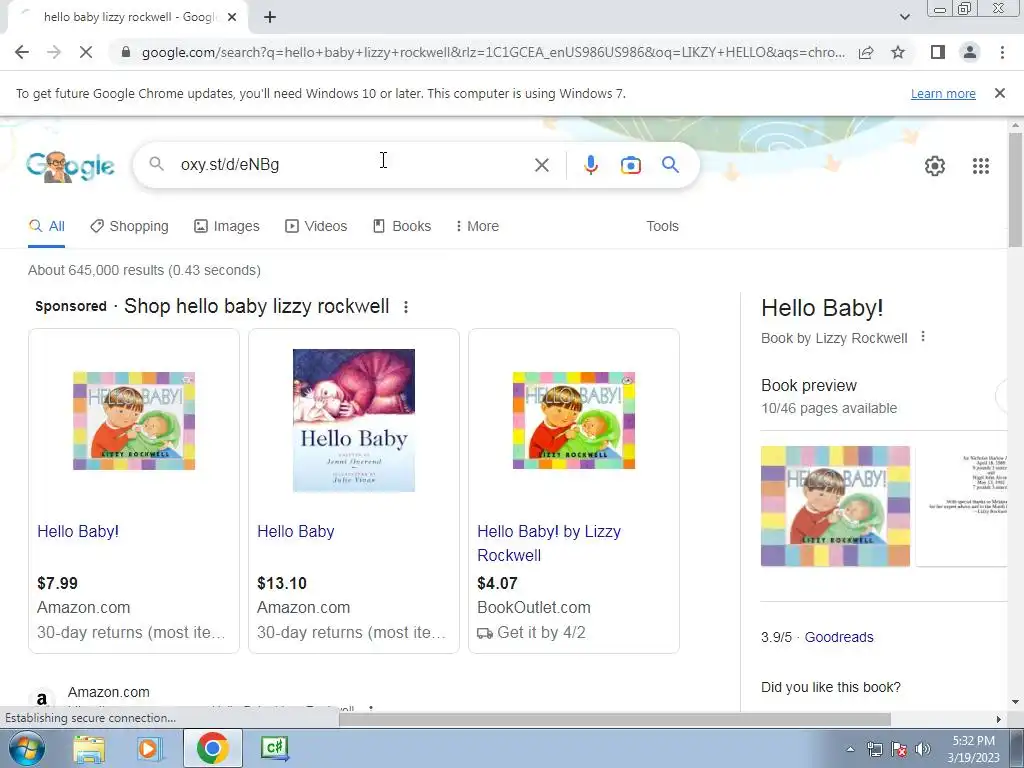The image size is (1024, 768).
Task: Open a new browser tab
Action: pos(270,18)
